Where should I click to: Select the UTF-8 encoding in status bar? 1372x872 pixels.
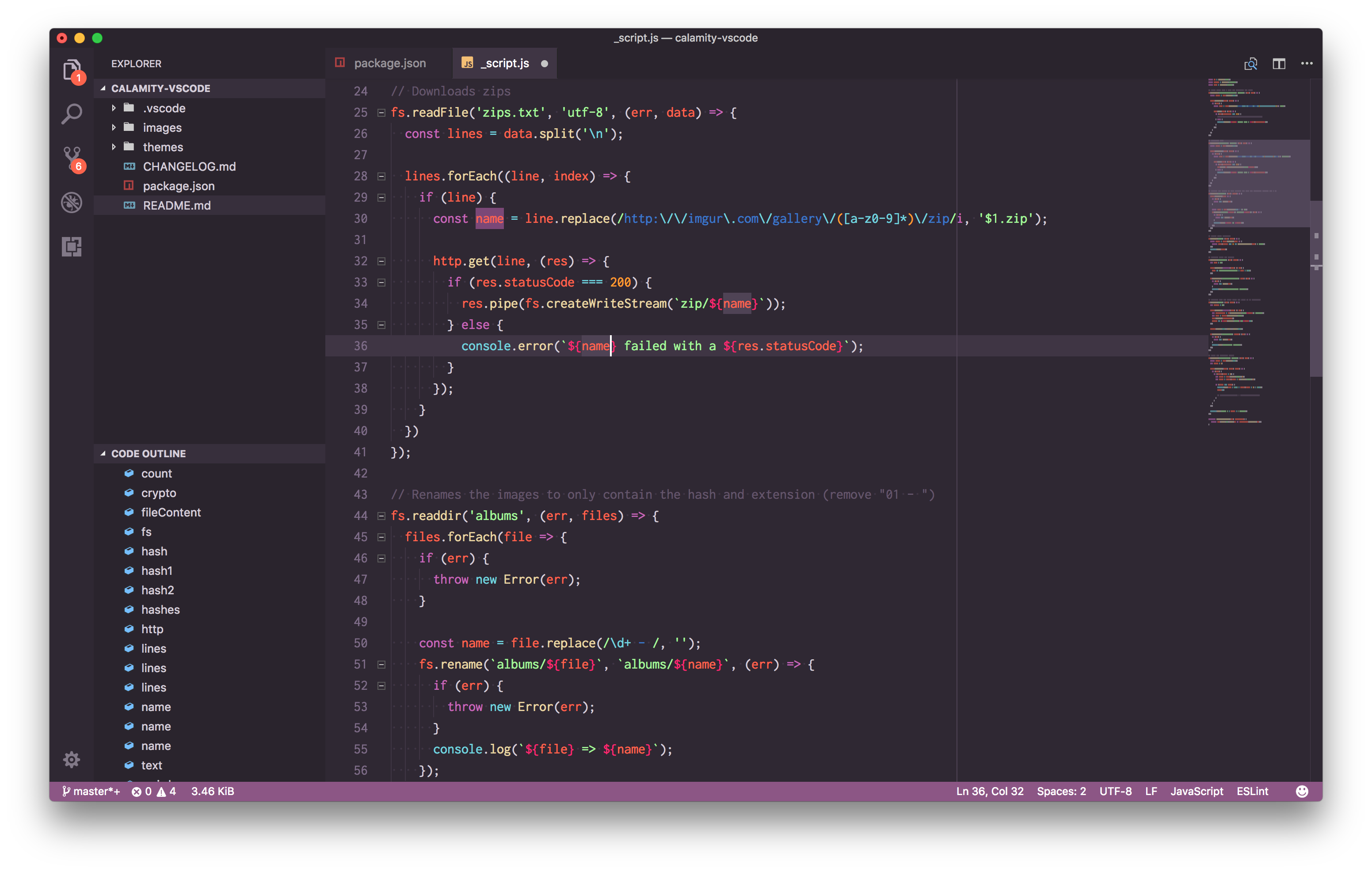pyautogui.click(x=1117, y=791)
